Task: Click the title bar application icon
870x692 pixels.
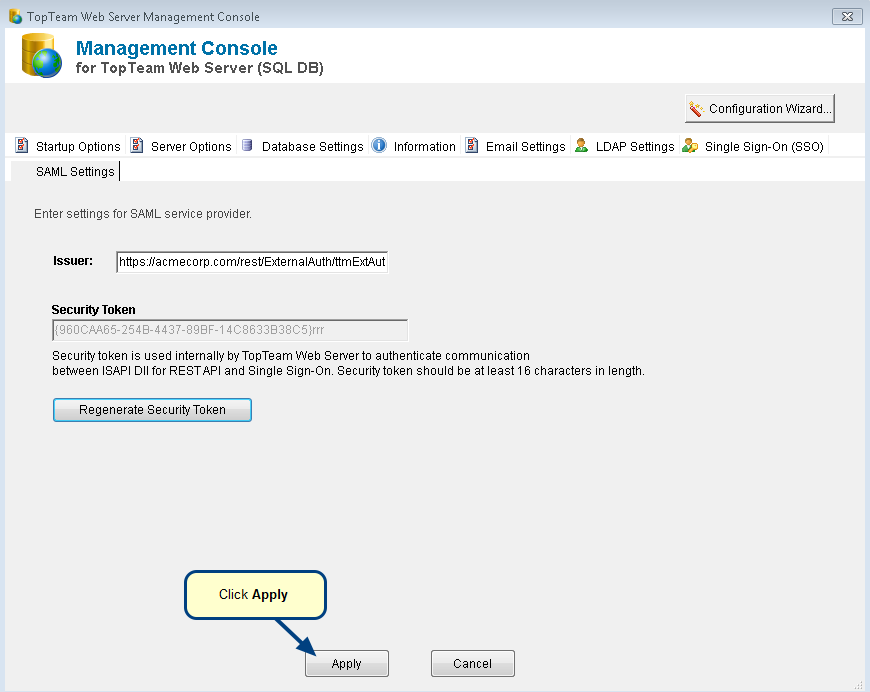Action: click(16, 16)
